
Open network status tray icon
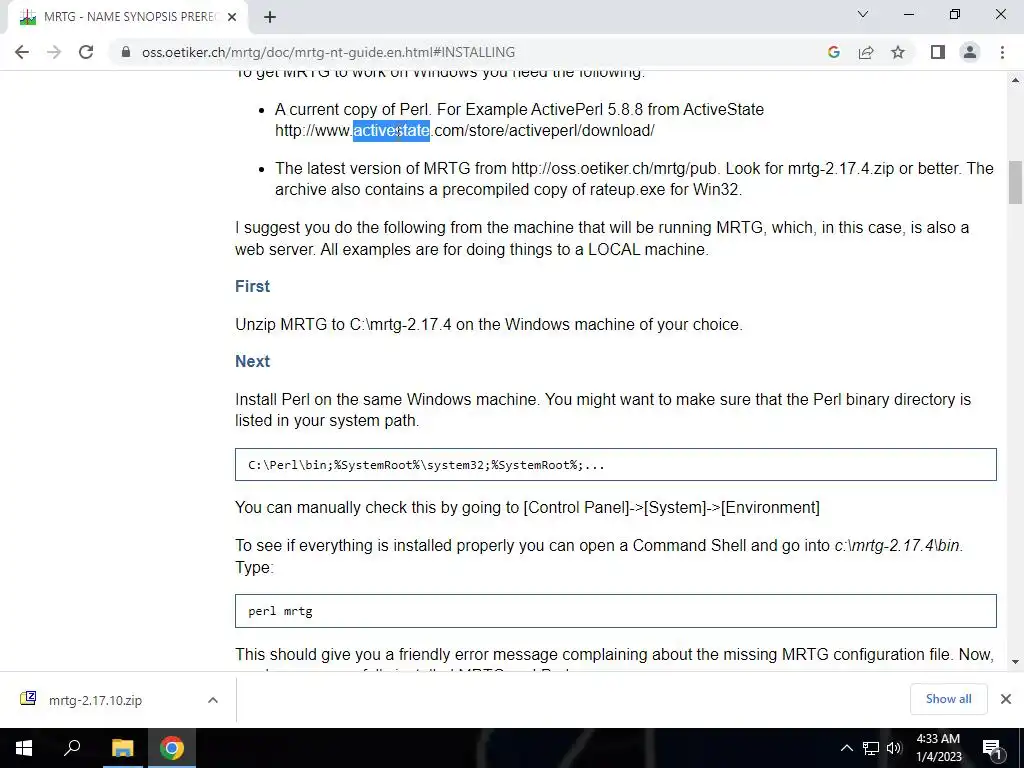pos(871,748)
